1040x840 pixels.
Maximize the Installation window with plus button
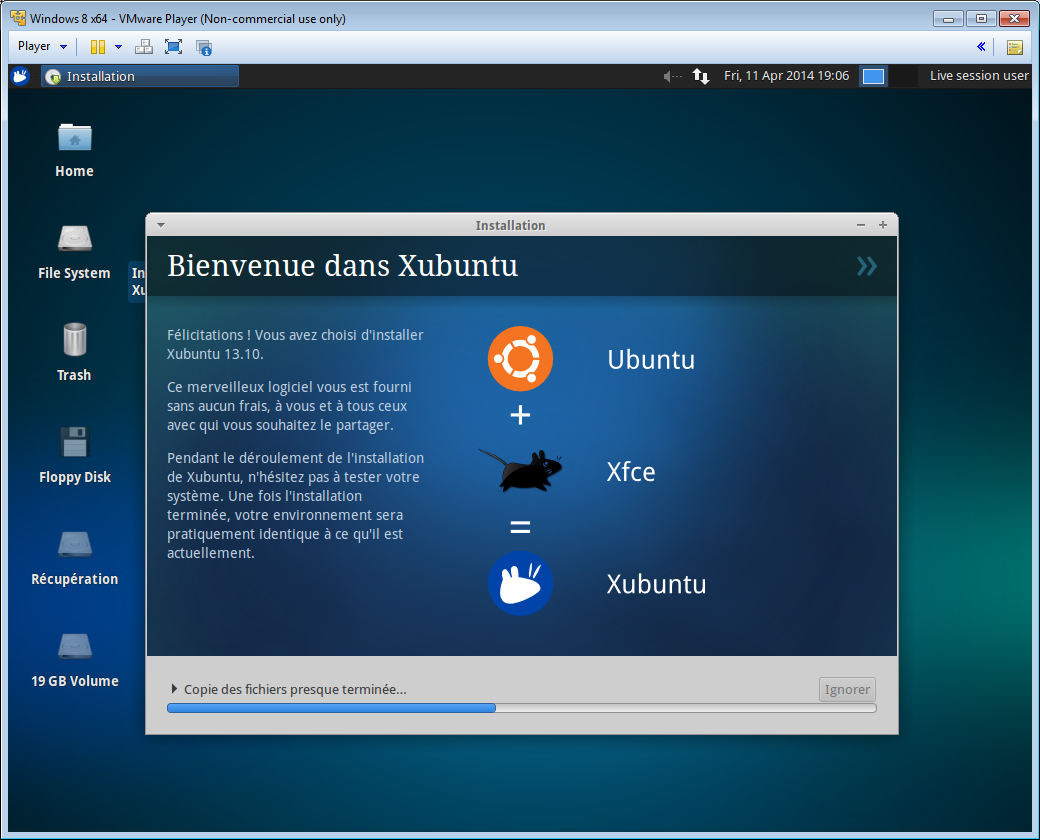[x=883, y=225]
